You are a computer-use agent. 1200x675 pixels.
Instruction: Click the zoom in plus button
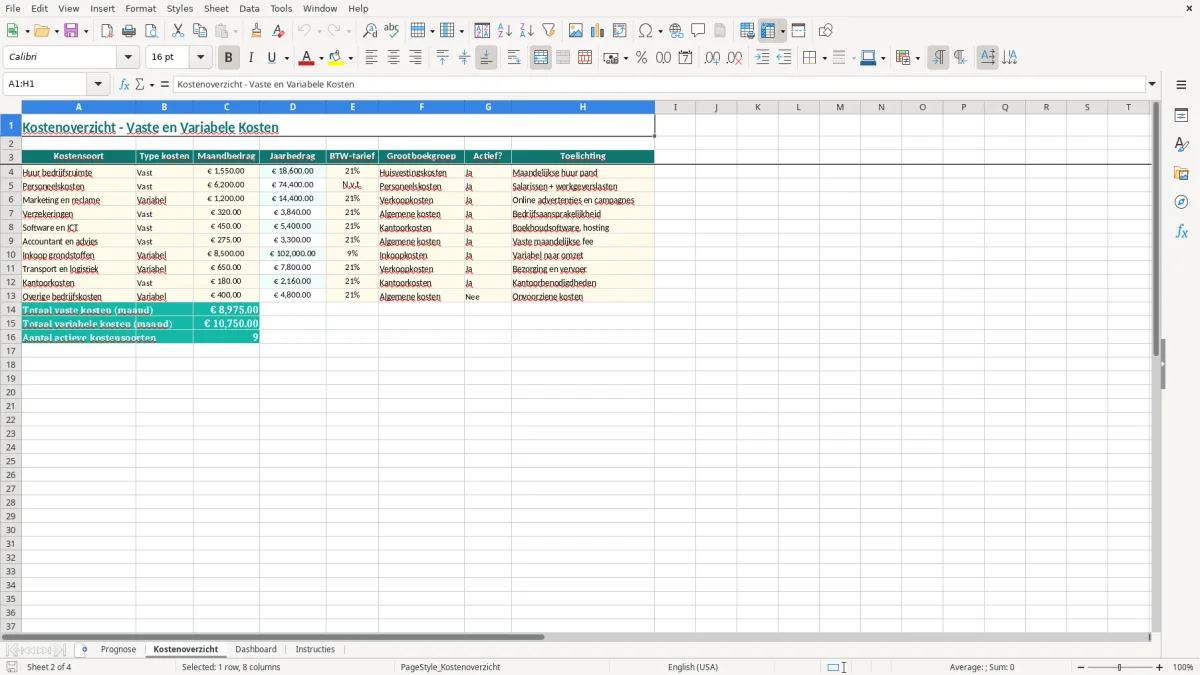(x=1160, y=667)
